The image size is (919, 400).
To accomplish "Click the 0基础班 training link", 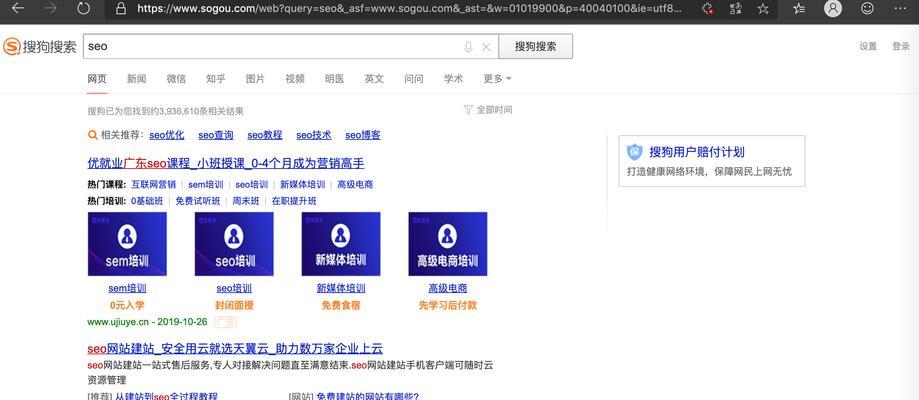I will pos(147,201).
